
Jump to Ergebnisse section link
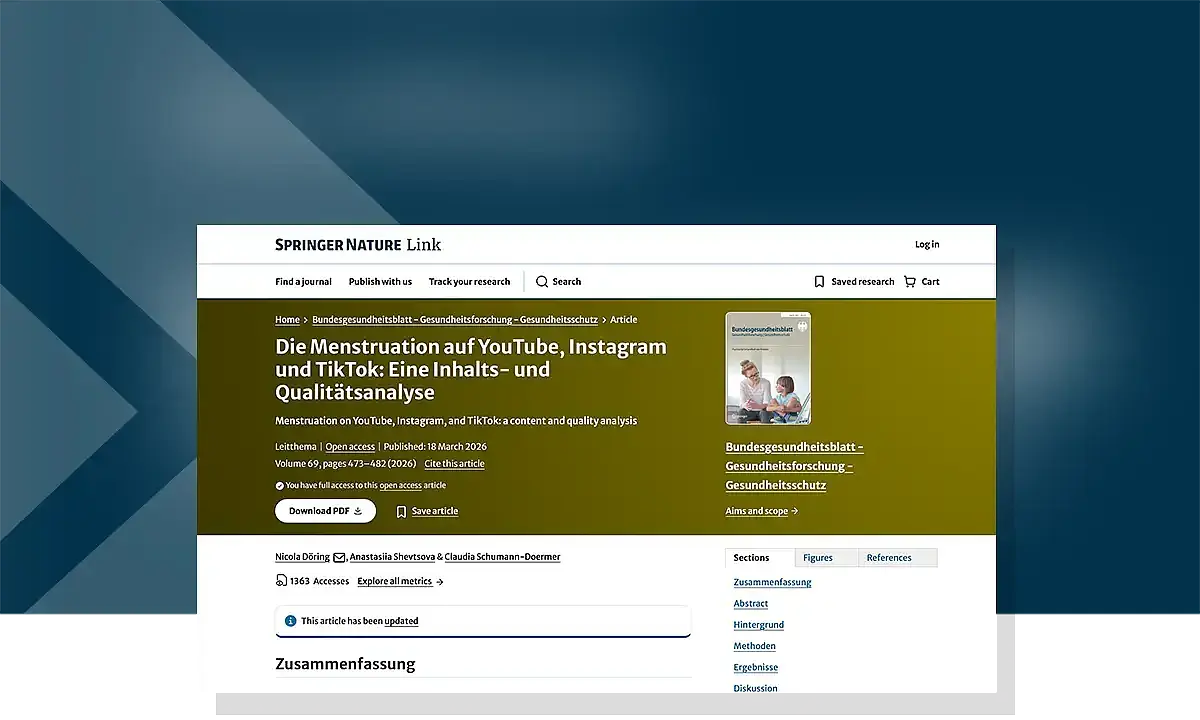tap(756, 667)
